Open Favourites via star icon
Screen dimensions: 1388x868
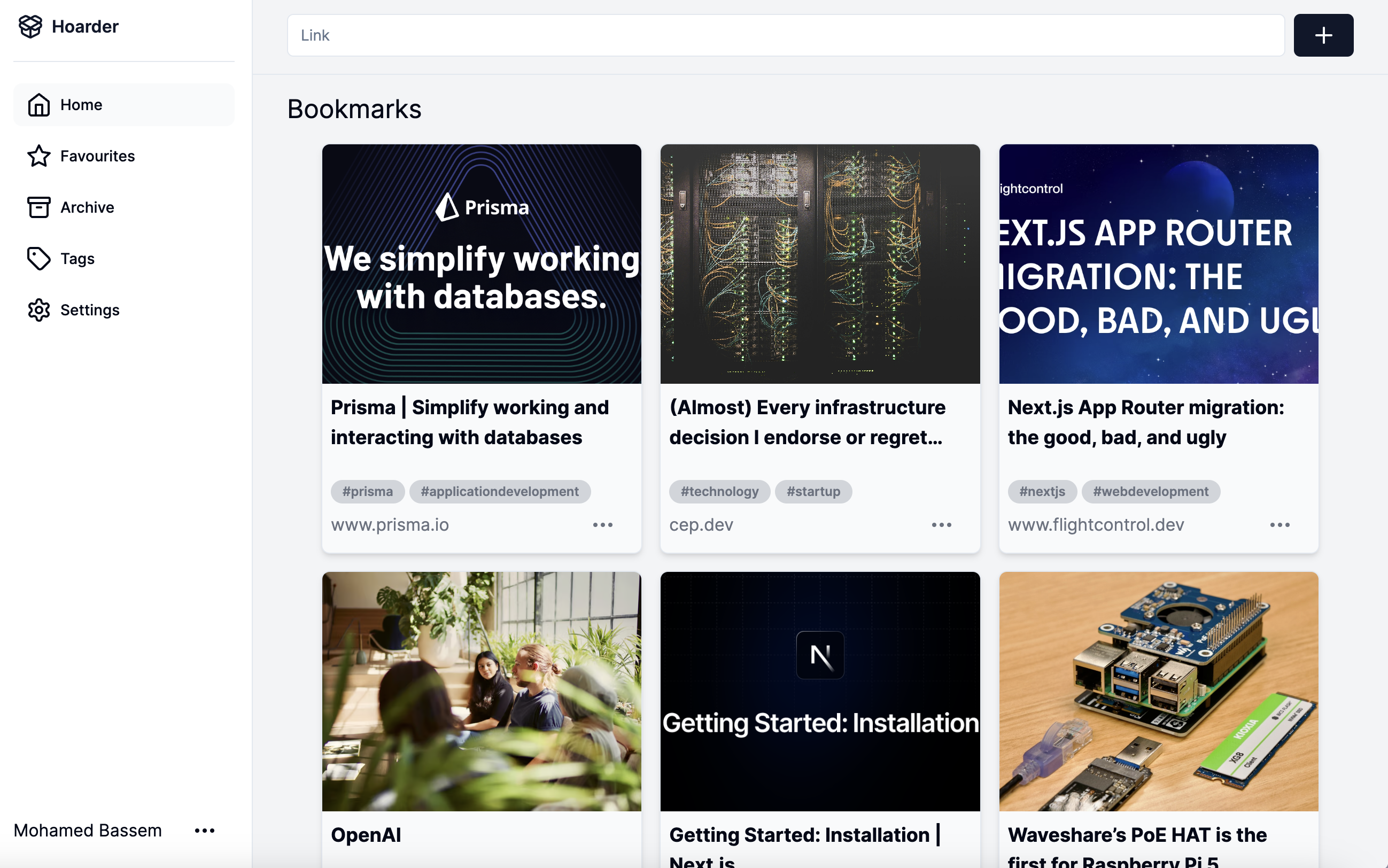point(38,156)
